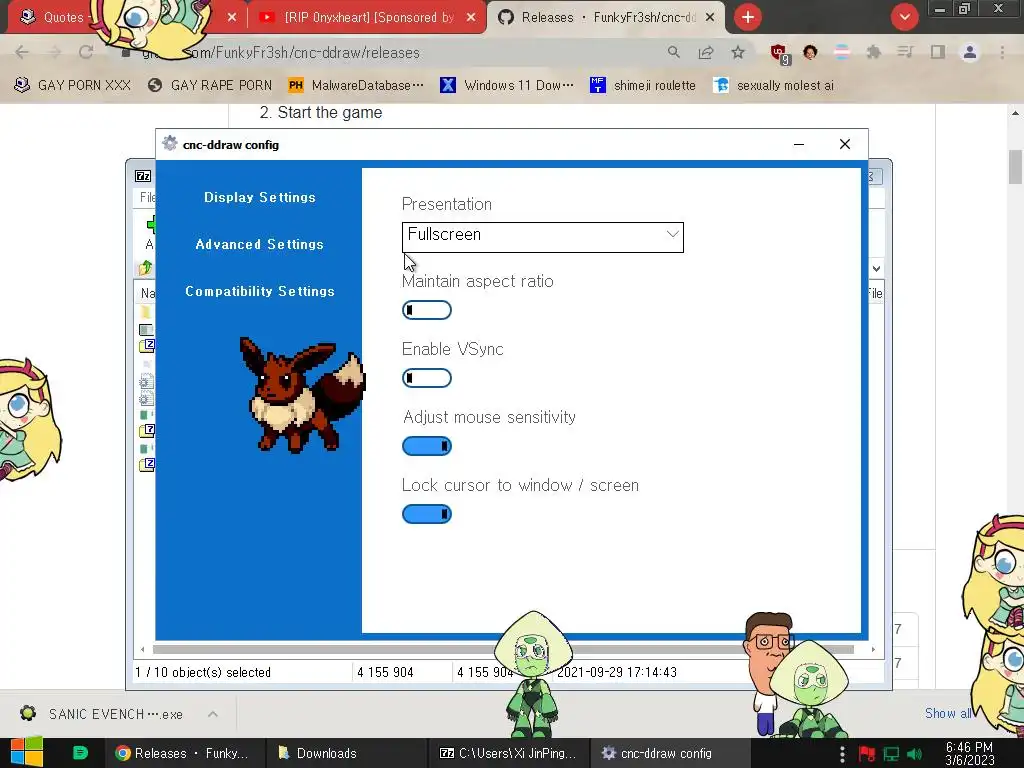The image size is (1024, 768).
Task: Click the volume speaker tray icon
Action: (914, 754)
